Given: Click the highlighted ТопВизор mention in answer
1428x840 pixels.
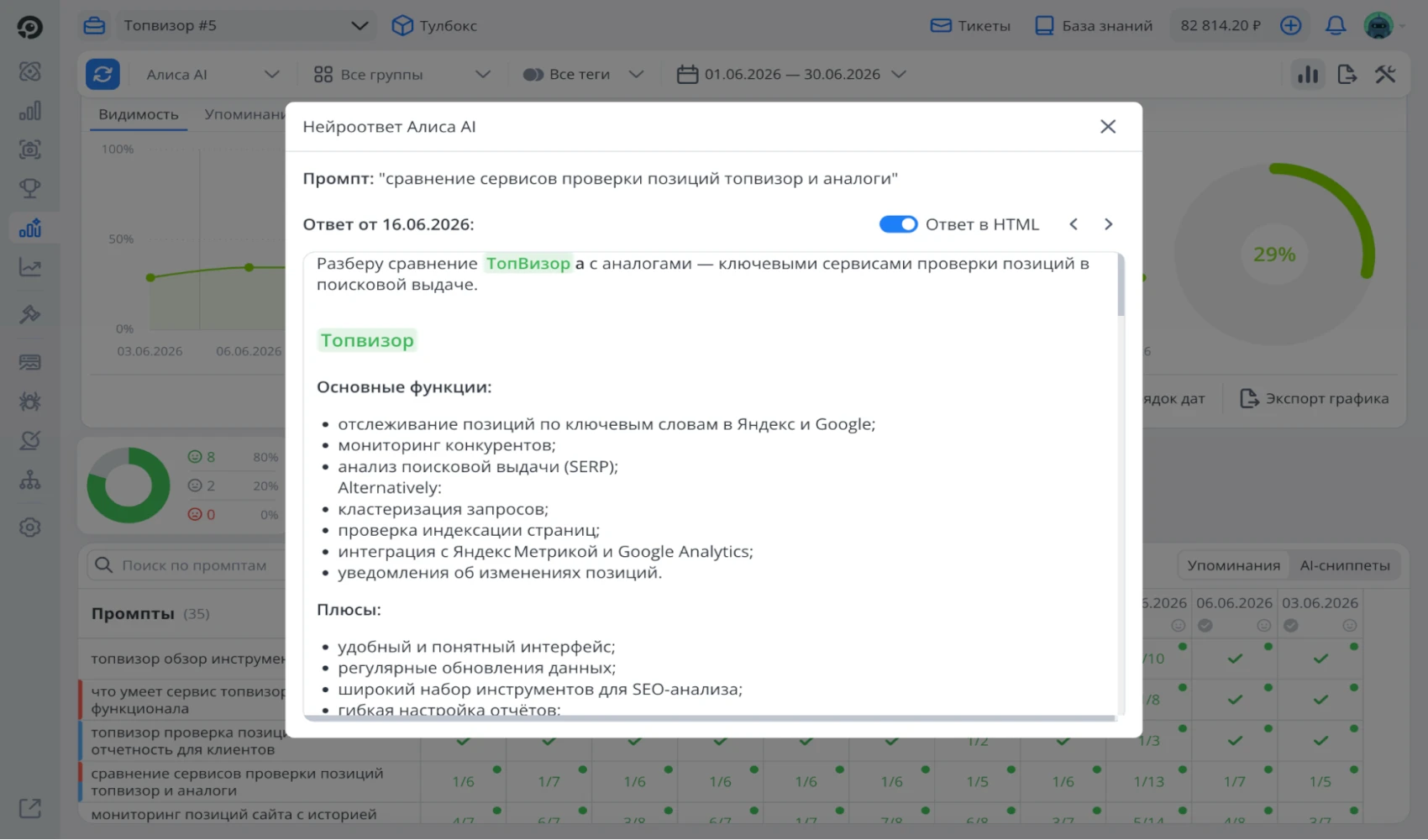Looking at the screenshot, I should [x=528, y=263].
